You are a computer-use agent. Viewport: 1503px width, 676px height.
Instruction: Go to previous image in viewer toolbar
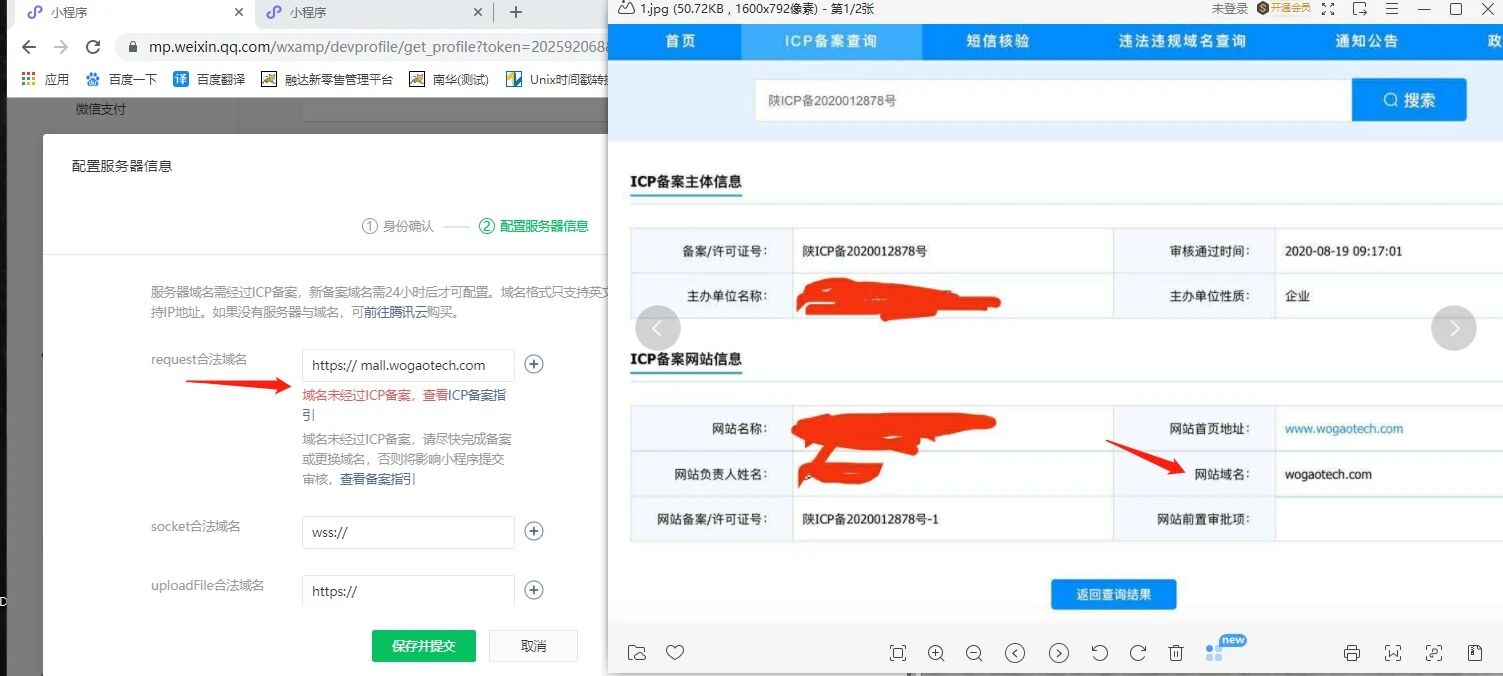pos(1015,653)
